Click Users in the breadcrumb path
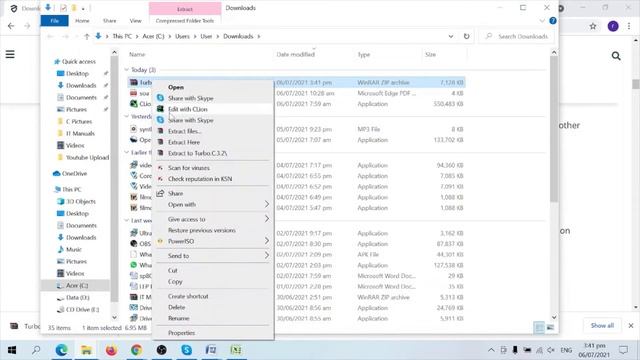The image size is (640, 360). [x=182, y=36]
